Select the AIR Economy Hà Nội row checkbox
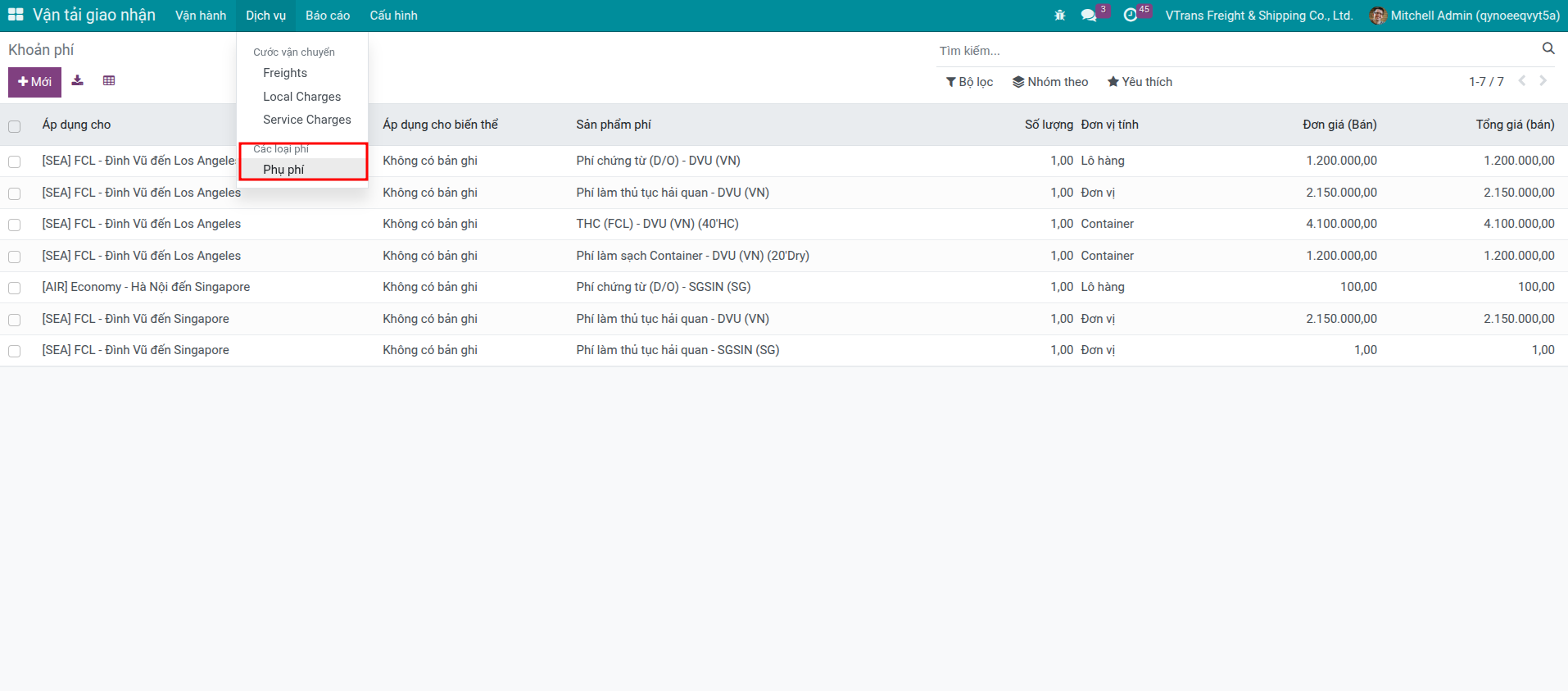 tap(15, 288)
